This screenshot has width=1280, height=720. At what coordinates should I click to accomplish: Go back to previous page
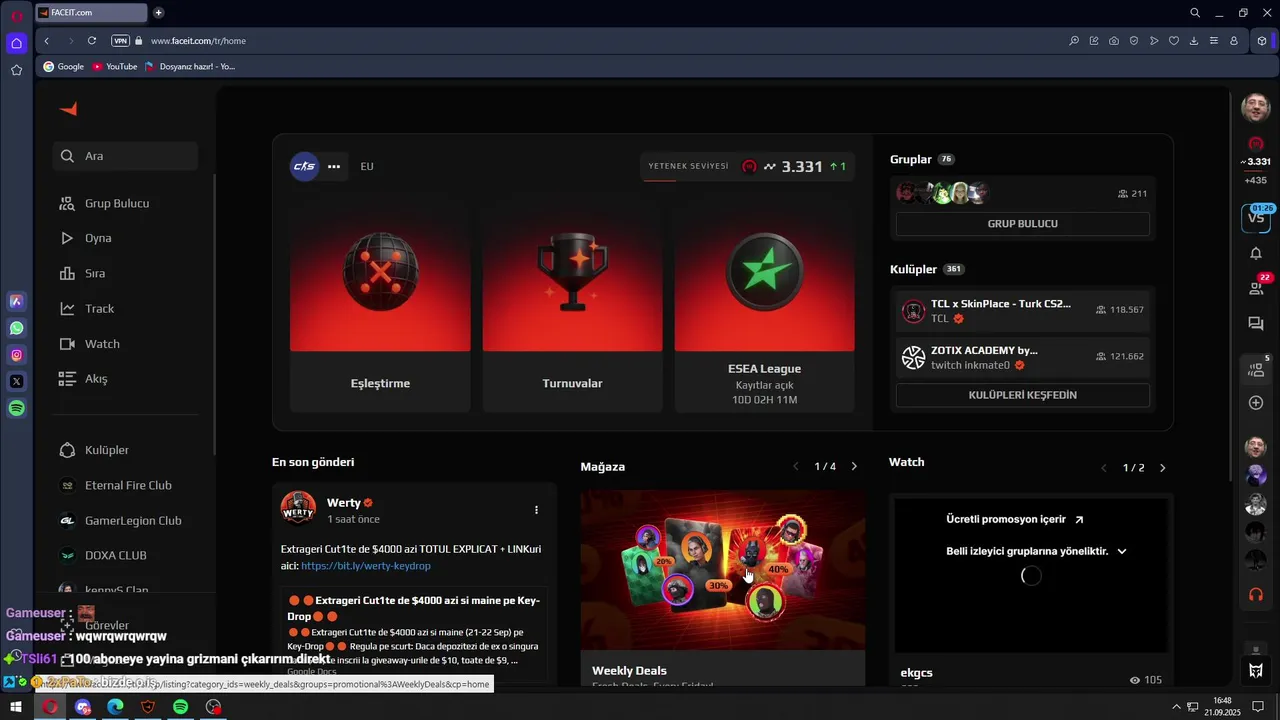coord(47,41)
